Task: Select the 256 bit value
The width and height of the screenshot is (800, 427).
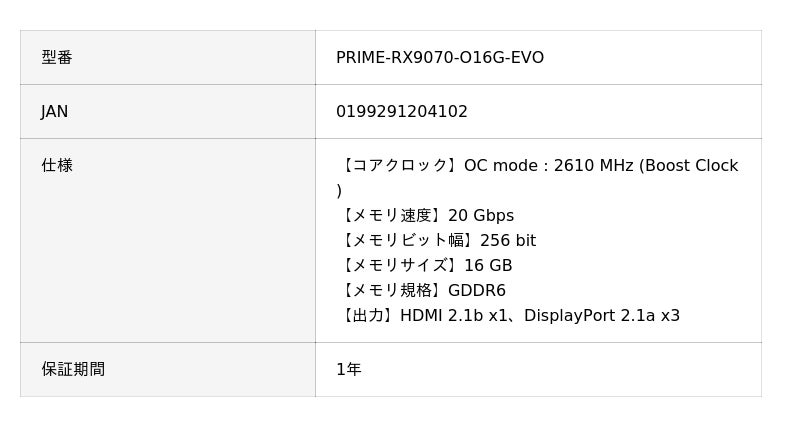Action: click(508, 241)
